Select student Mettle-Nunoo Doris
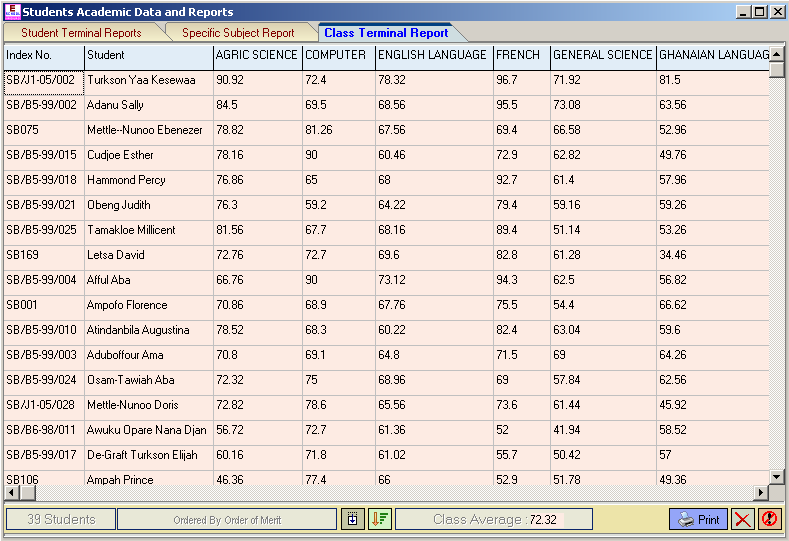Screen dimensions: 789x541 pyautogui.click(x=148, y=407)
